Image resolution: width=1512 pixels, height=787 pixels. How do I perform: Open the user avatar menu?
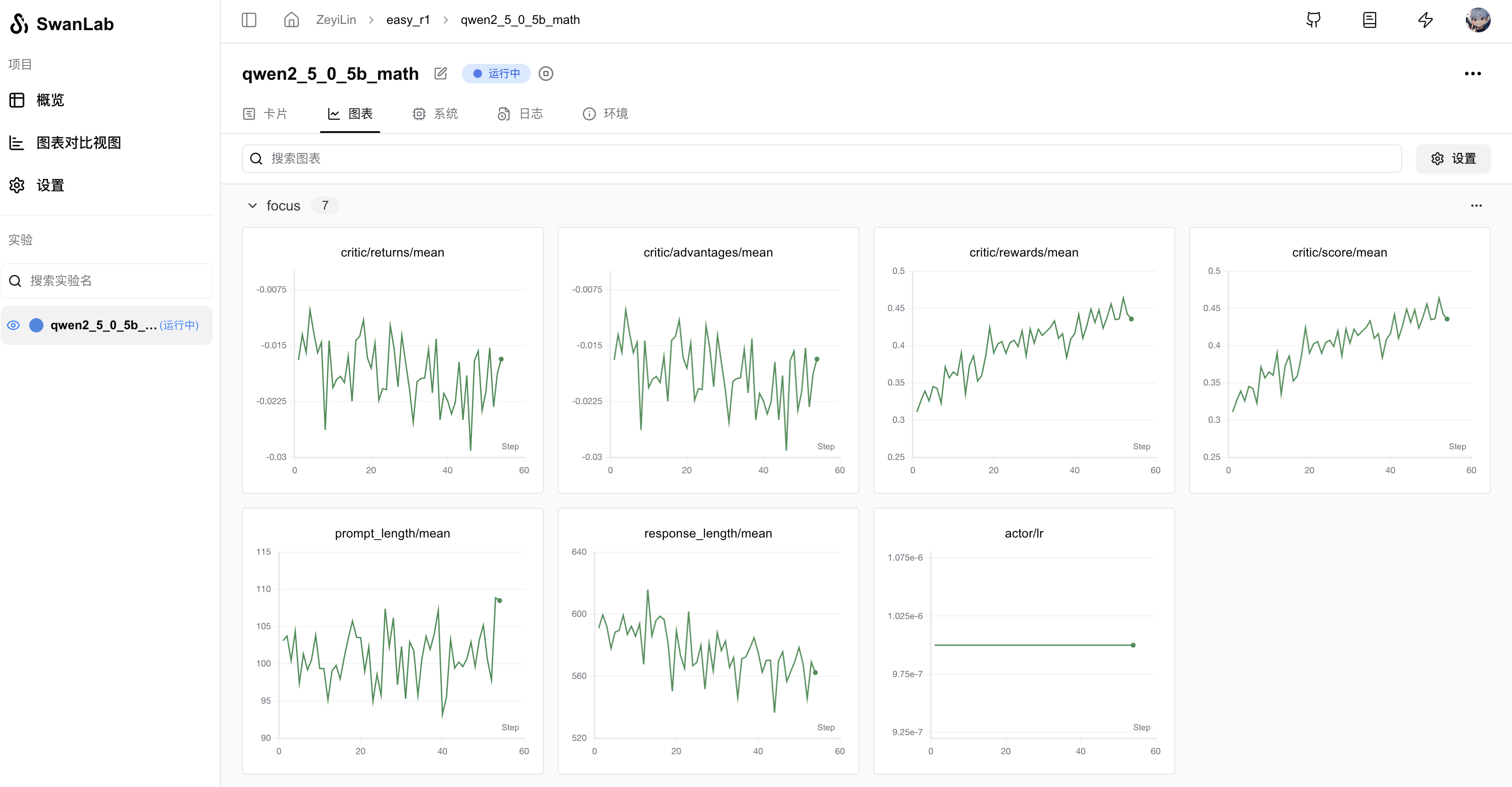pyautogui.click(x=1477, y=20)
